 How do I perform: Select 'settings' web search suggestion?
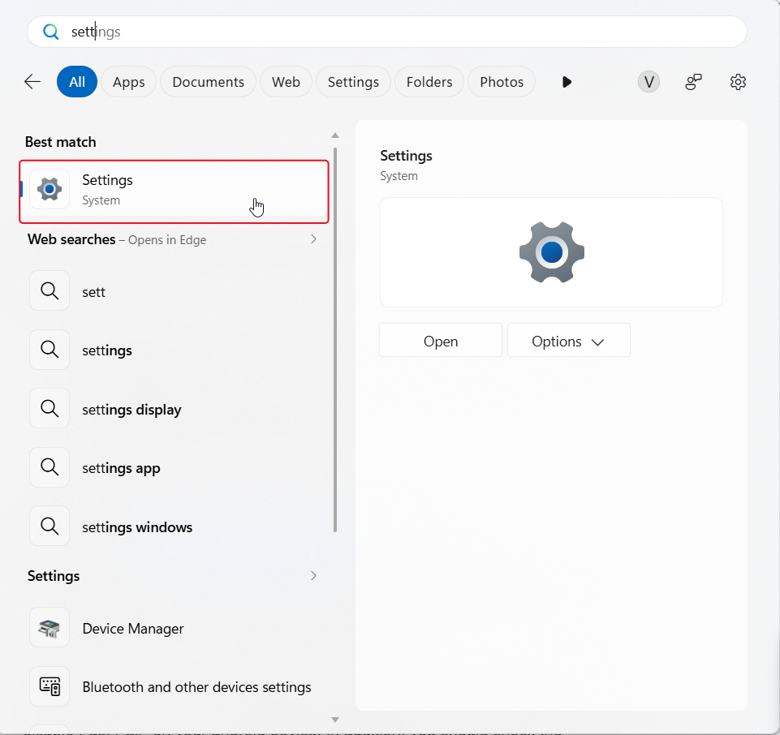pyautogui.click(x=107, y=350)
